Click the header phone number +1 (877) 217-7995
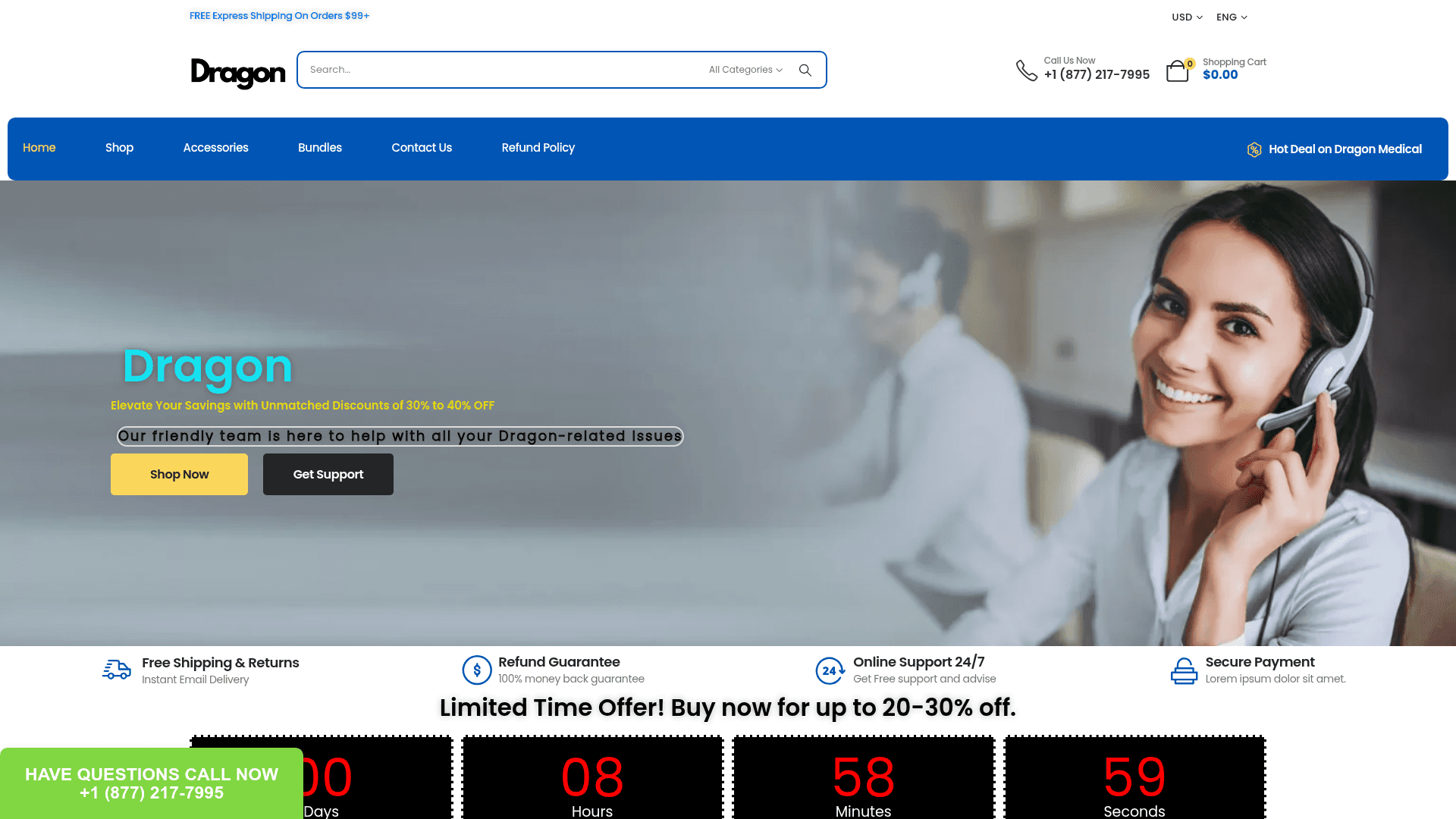 [1097, 74]
